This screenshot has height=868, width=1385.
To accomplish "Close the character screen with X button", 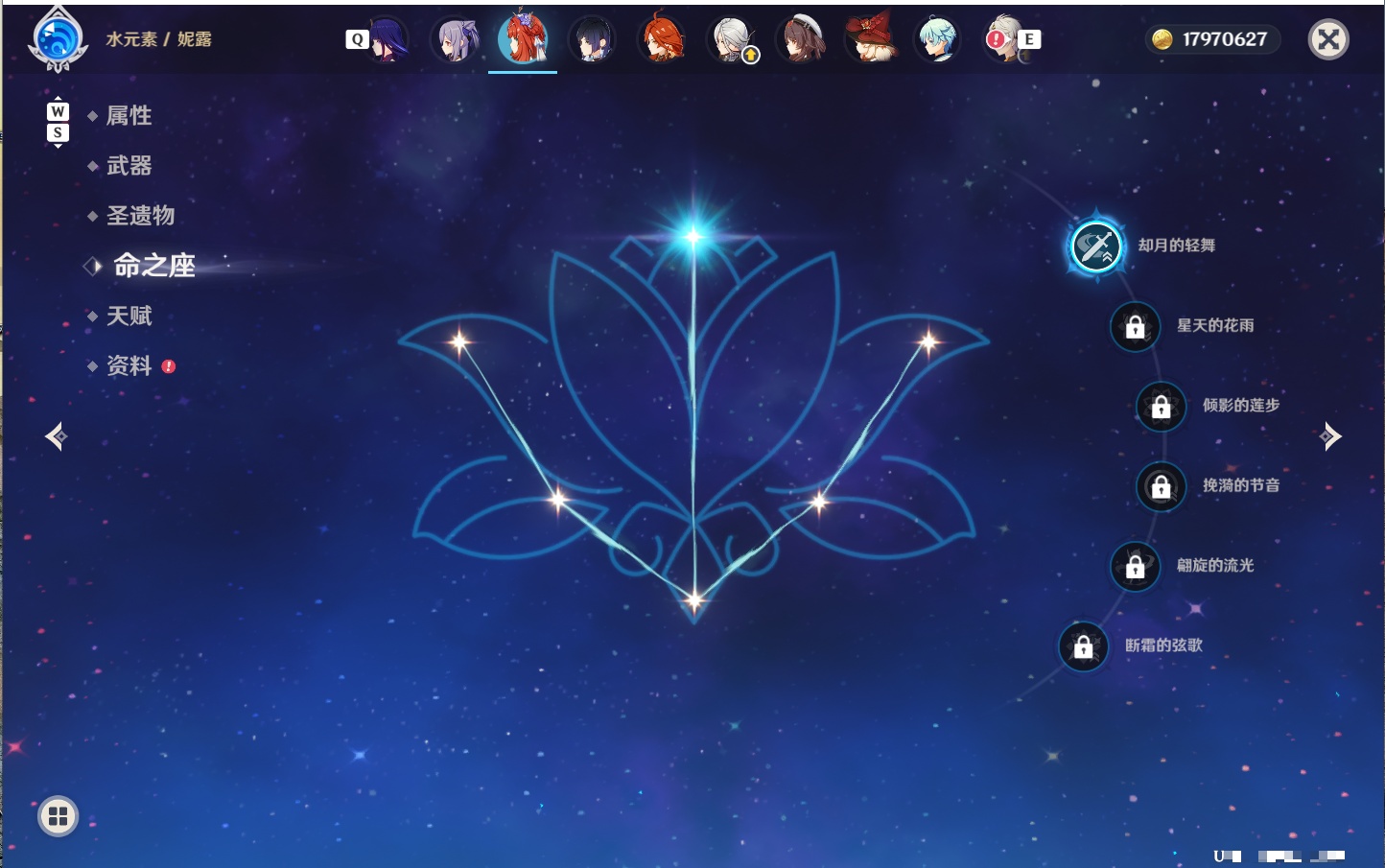I will pyautogui.click(x=1328, y=39).
